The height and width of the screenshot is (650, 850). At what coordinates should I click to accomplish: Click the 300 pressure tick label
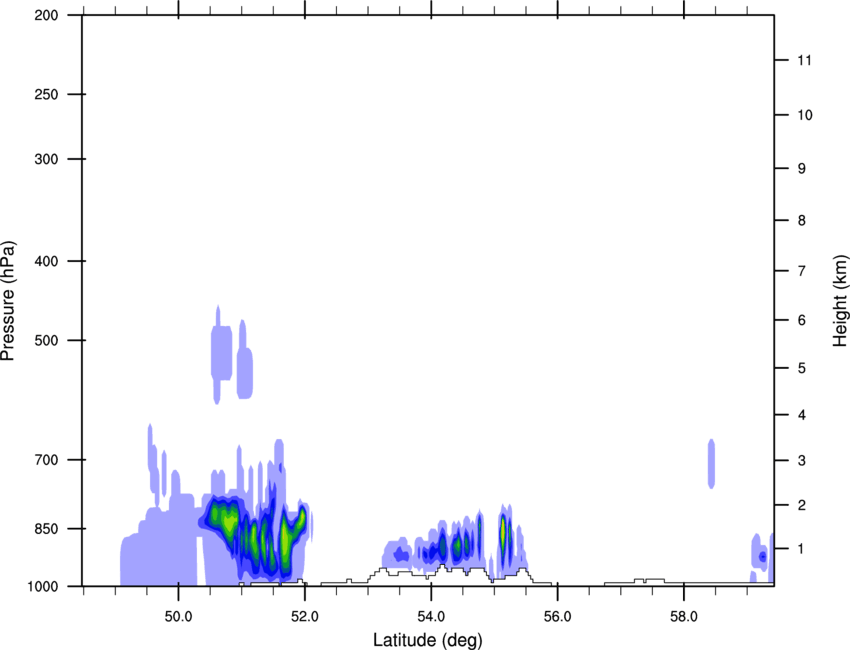point(46,159)
